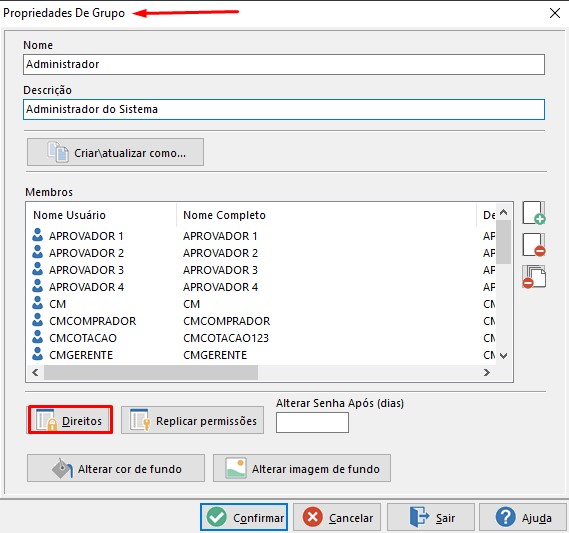Select user CM in the Nome Usuário column
The image size is (569, 533).
pyautogui.click(x=57, y=304)
